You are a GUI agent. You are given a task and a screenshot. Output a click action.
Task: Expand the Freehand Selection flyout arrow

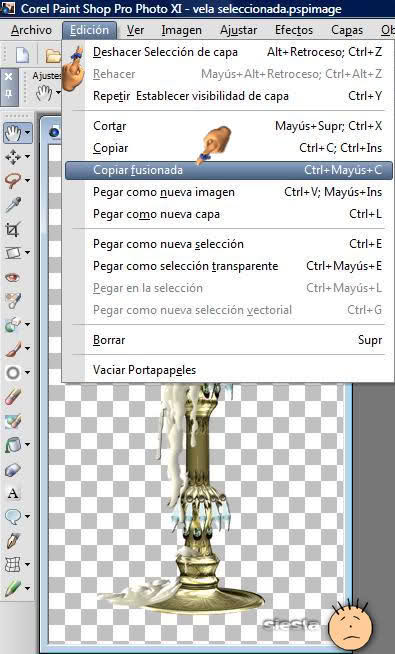tap(28, 181)
